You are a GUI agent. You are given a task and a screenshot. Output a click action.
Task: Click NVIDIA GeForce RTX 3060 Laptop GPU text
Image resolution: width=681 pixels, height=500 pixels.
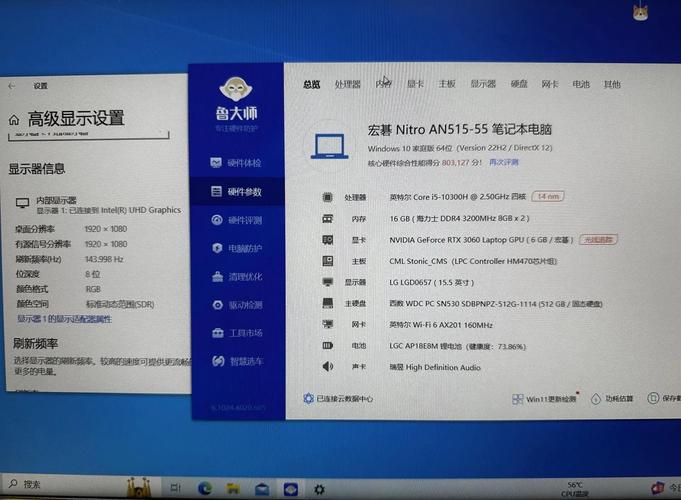481,240
